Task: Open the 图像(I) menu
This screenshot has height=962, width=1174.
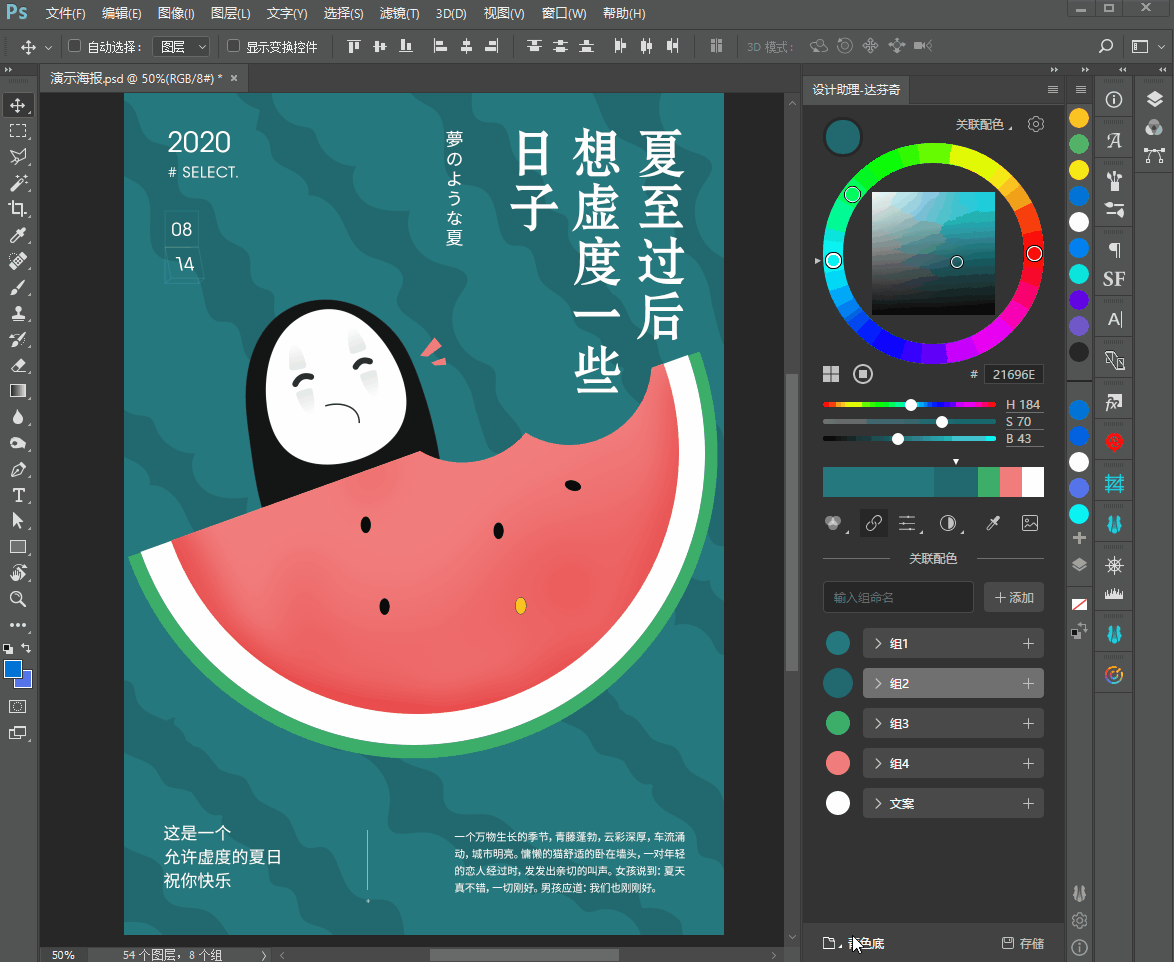Action: 176,13
